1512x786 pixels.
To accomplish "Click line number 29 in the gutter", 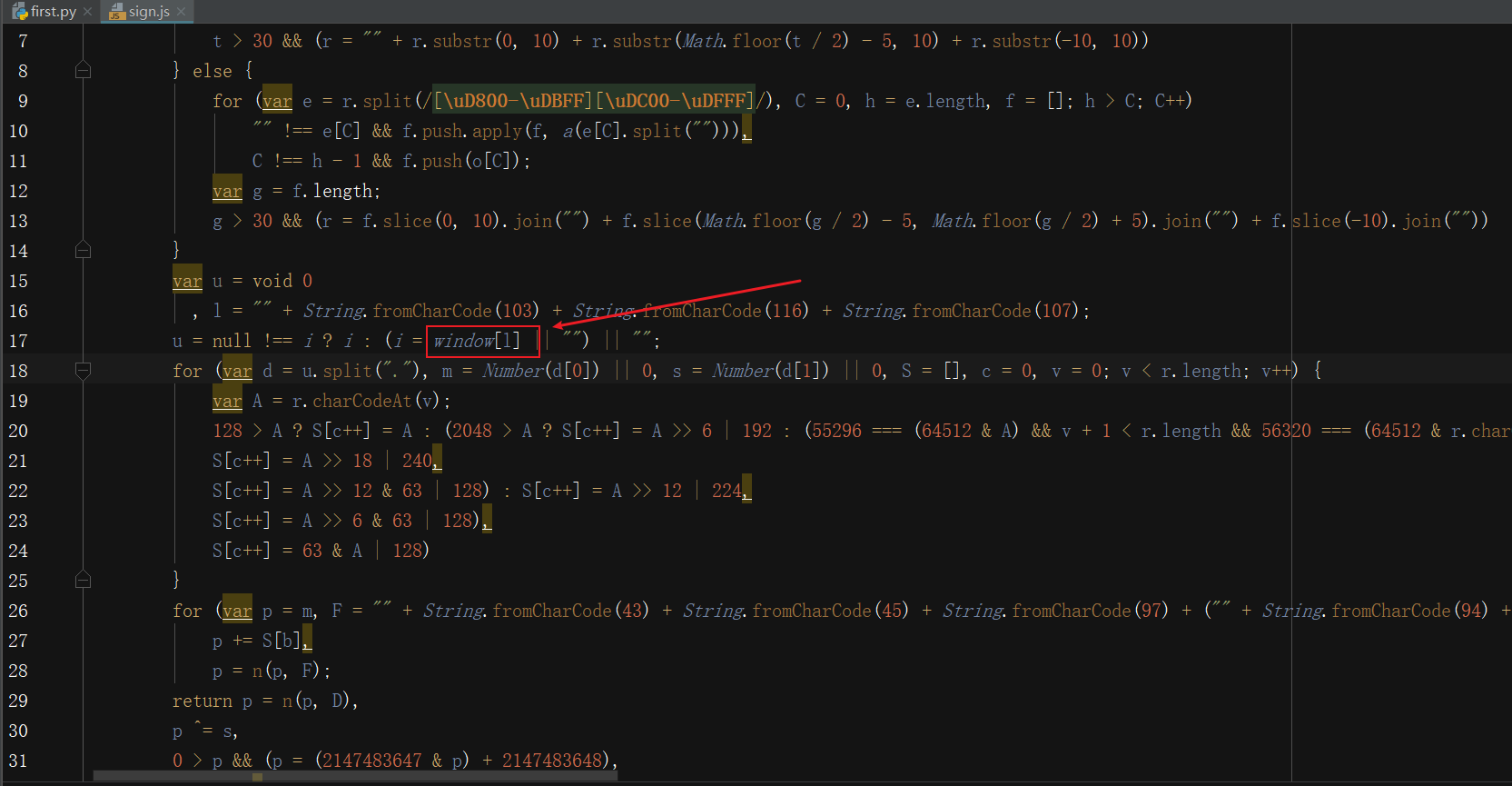I will (18, 701).
